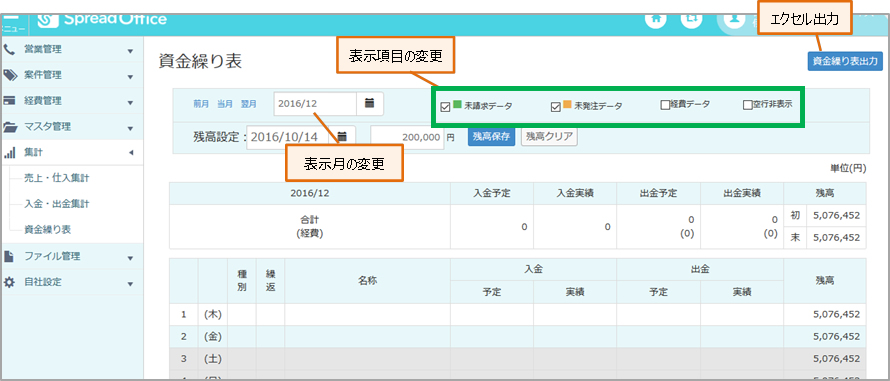The height and width of the screenshot is (381, 890).
Task: Open 入金・出金集計 in sidebar
Action: pos(57,204)
